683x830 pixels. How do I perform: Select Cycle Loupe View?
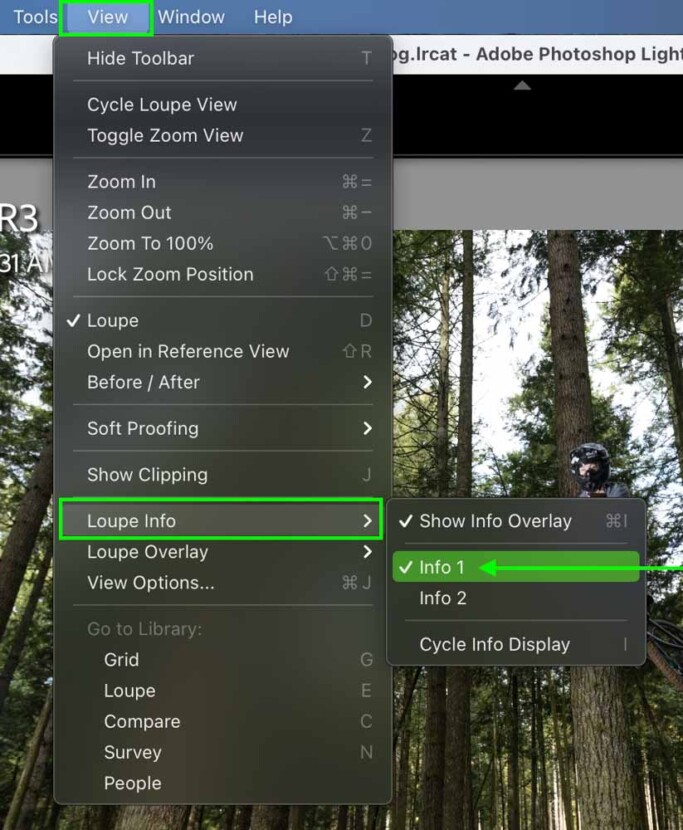point(223,104)
